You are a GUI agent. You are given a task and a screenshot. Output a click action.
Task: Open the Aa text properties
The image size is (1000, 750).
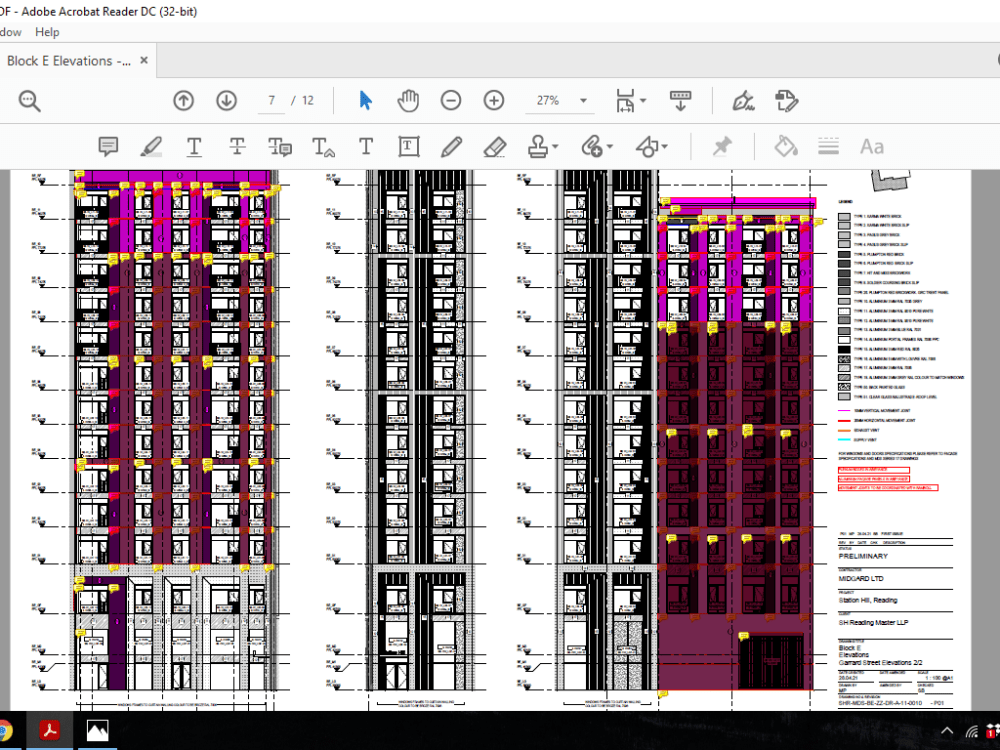point(872,147)
